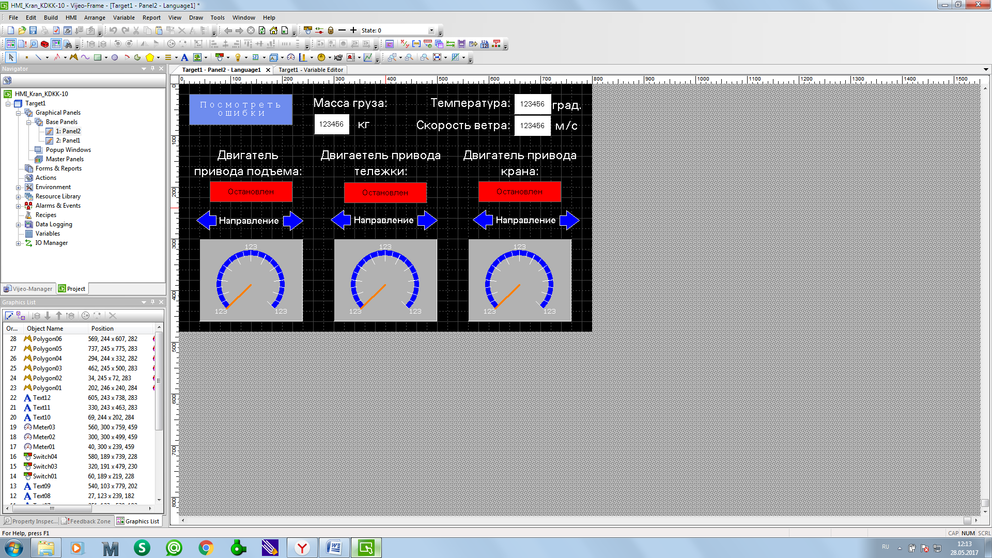Screen dimensions: 992x558
Task: Open the Draw menu
Action: coord(196,18)
